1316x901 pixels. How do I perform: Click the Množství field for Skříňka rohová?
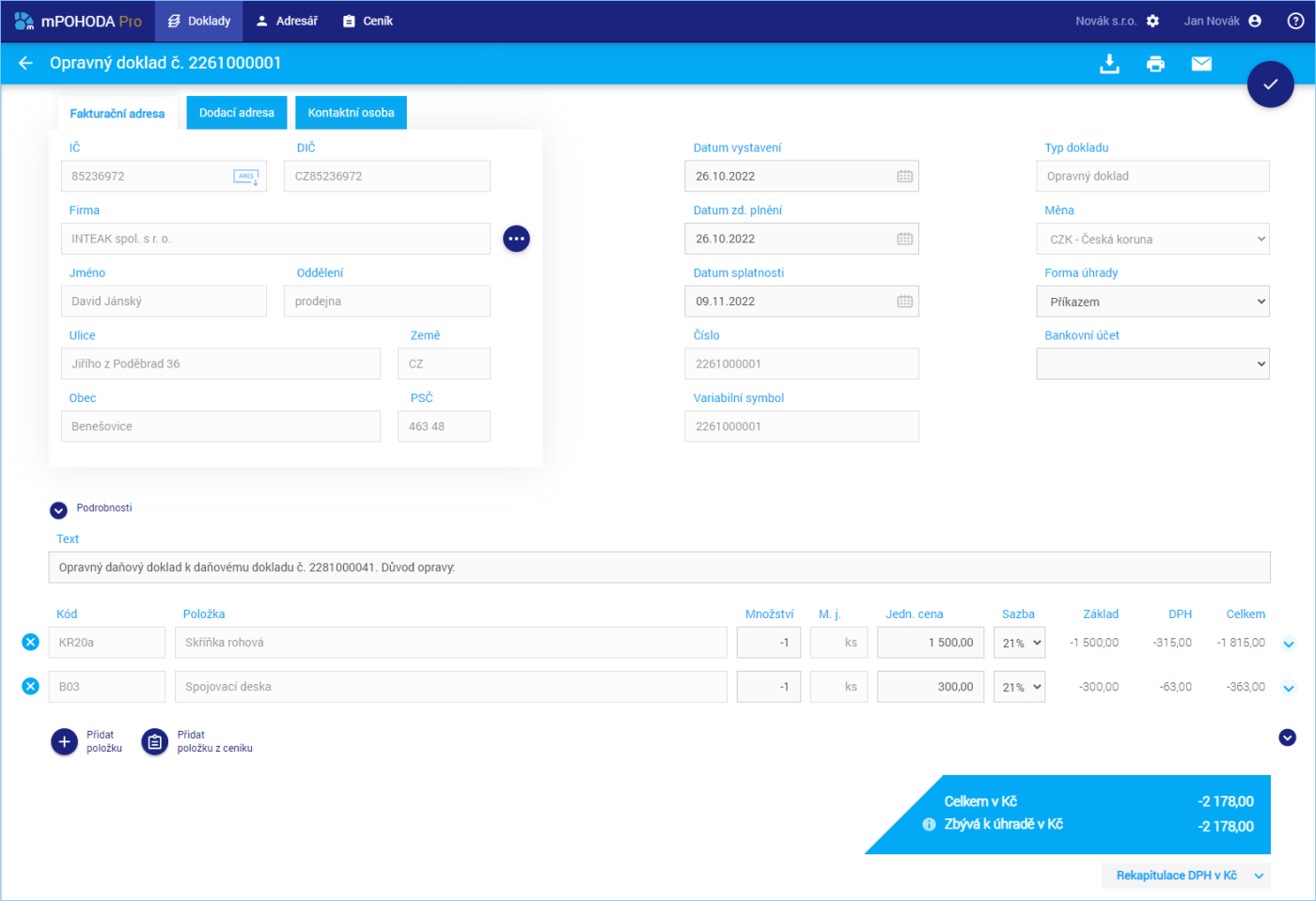(x=768, y=643)
